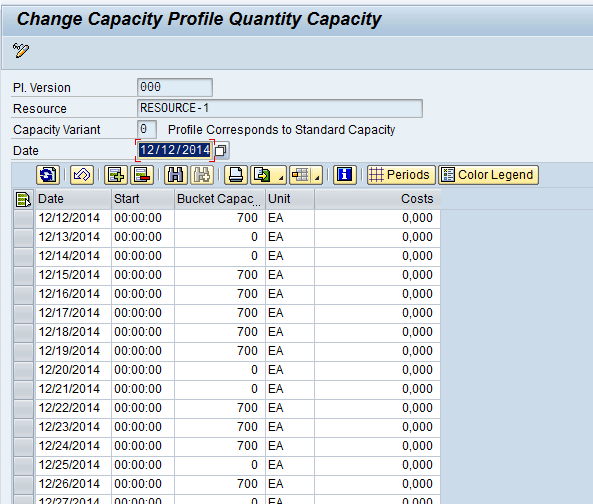Click the Find binoculars icon
593x504 pixels.
coord(175,175)
